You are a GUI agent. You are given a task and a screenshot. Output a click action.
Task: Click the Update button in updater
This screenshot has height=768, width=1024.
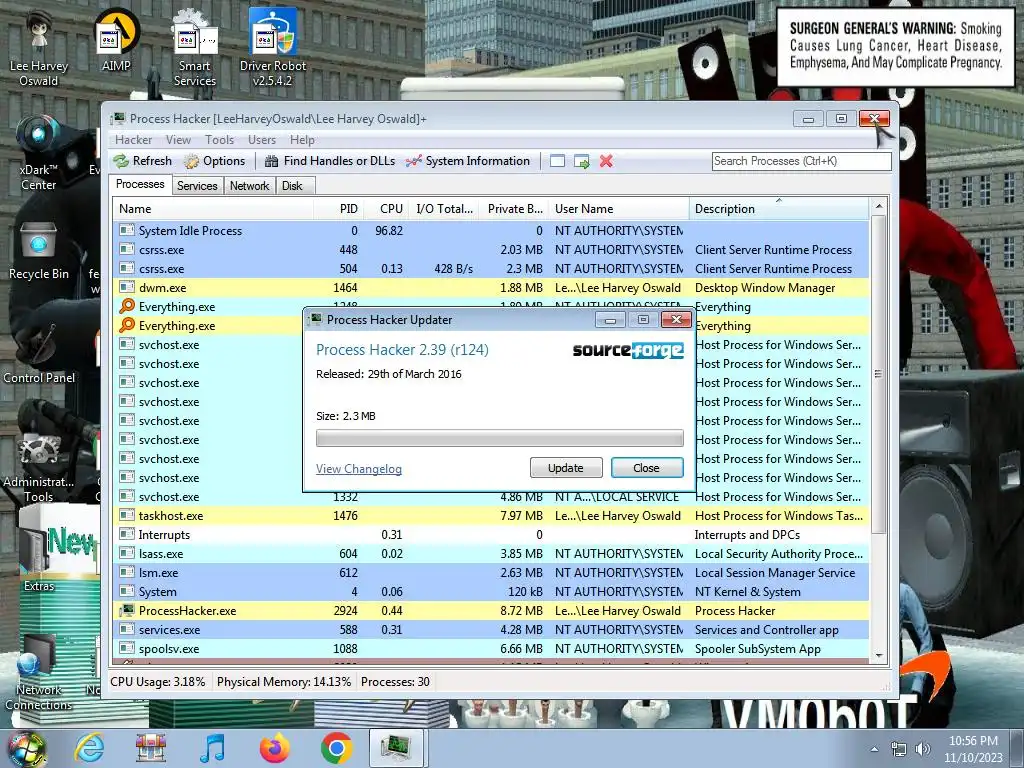click(x=566, y=468)
